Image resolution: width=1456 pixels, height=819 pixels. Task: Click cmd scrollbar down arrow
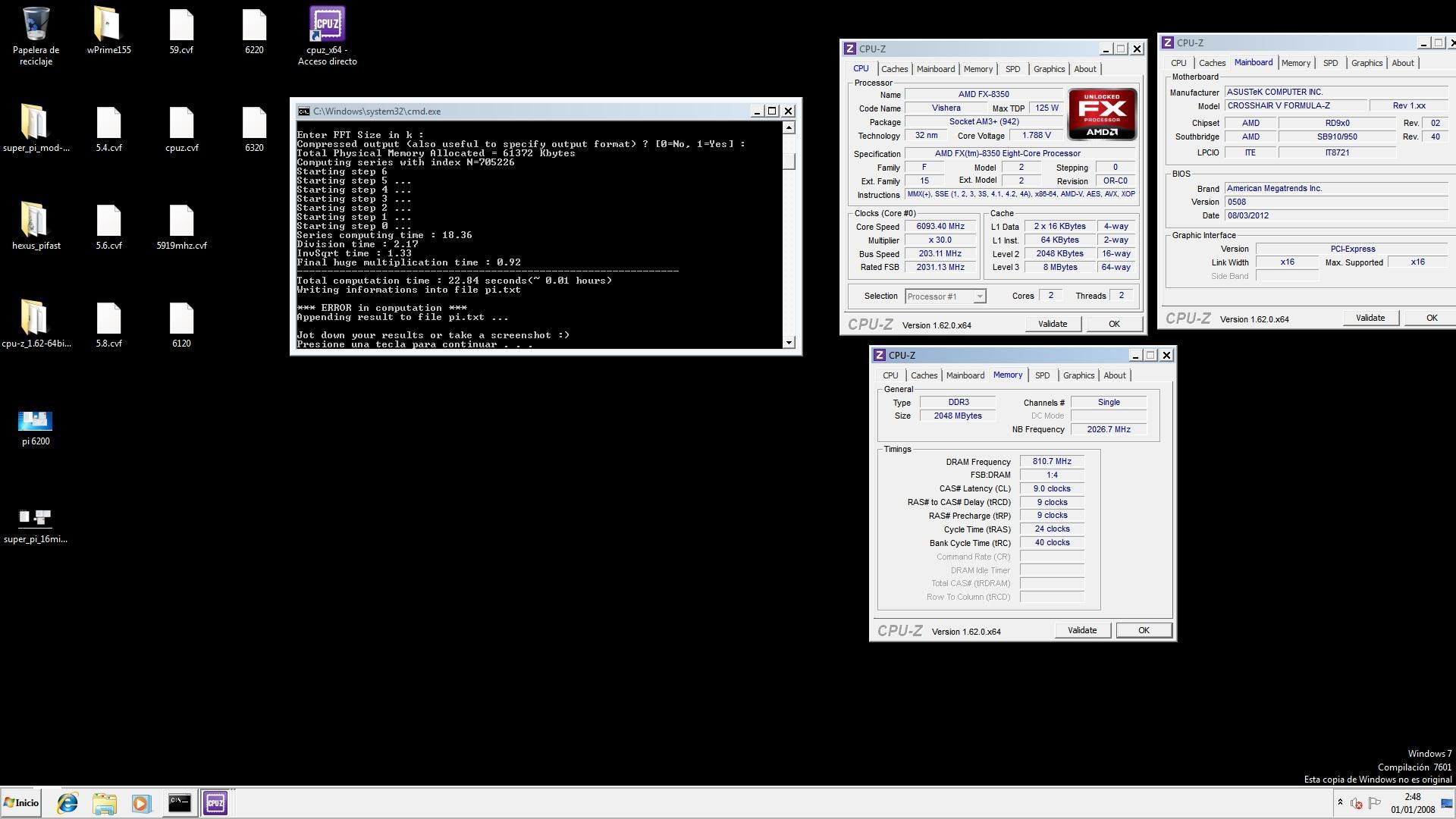[789, 342]
